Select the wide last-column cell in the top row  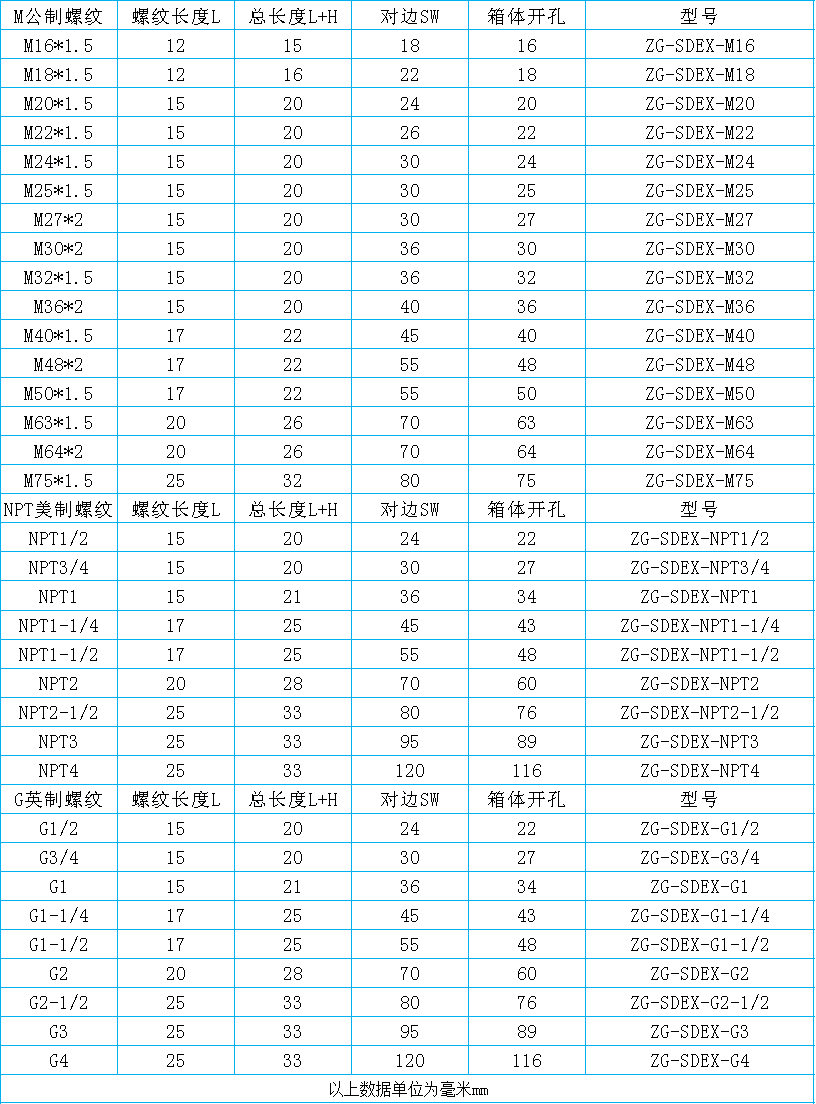pos(699,15)
